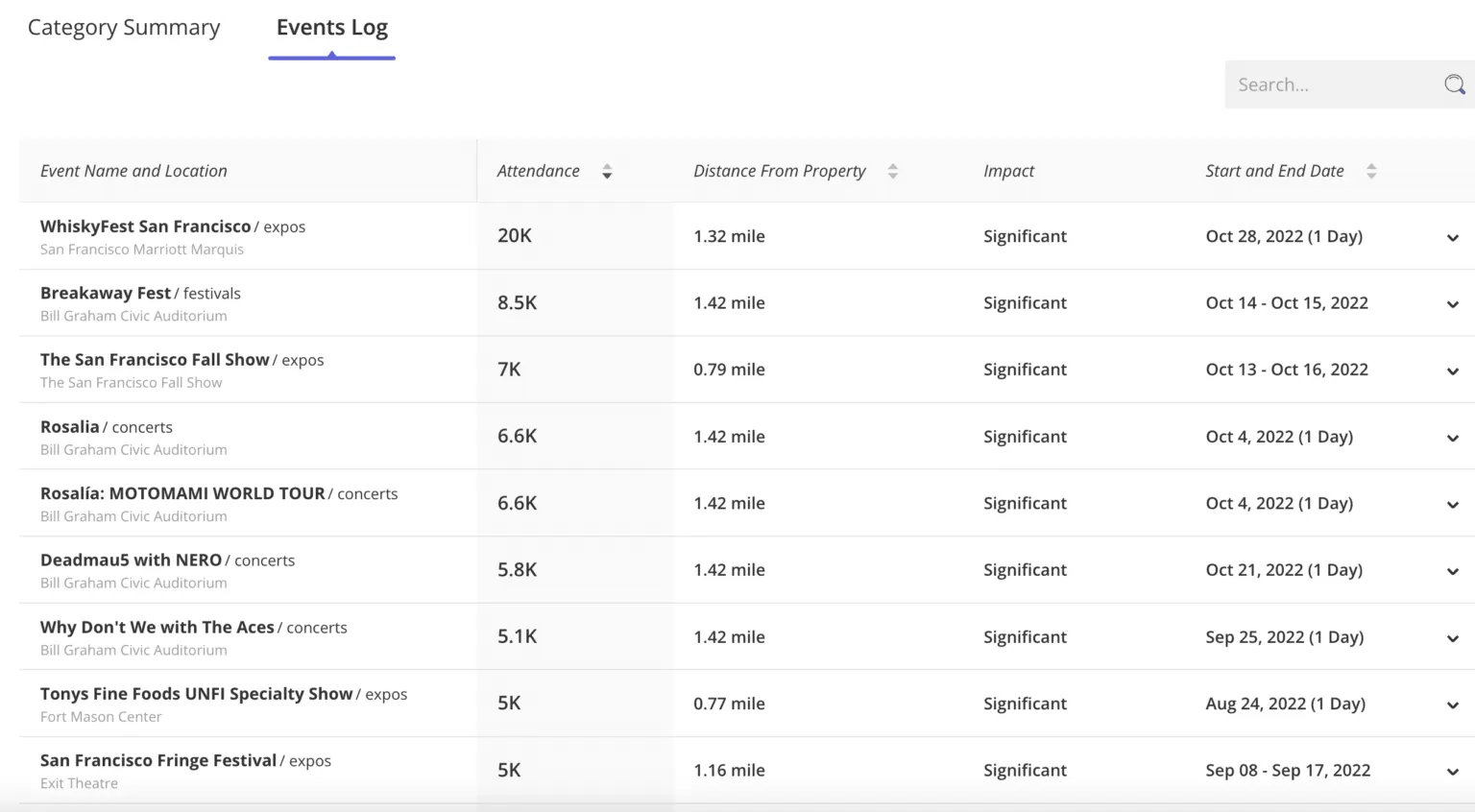Expand Tonys Fine Foods UNFI Specialty Show row
The image size is (1475, 812).
1453,705
